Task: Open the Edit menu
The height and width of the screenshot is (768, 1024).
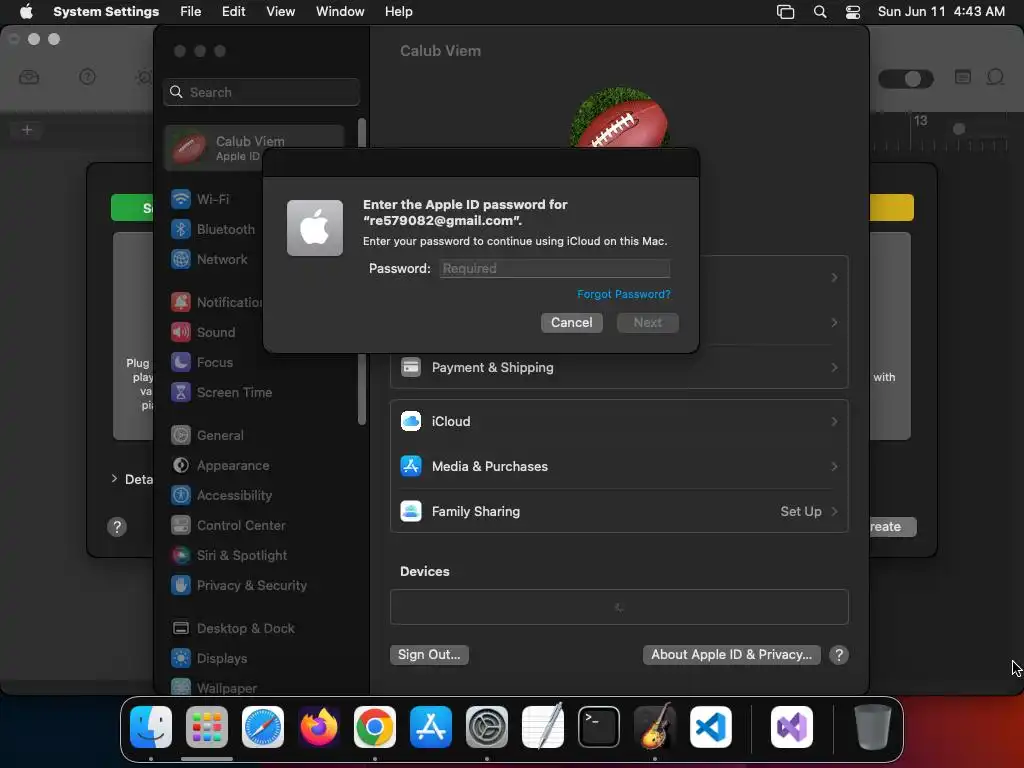Action: 233,12
